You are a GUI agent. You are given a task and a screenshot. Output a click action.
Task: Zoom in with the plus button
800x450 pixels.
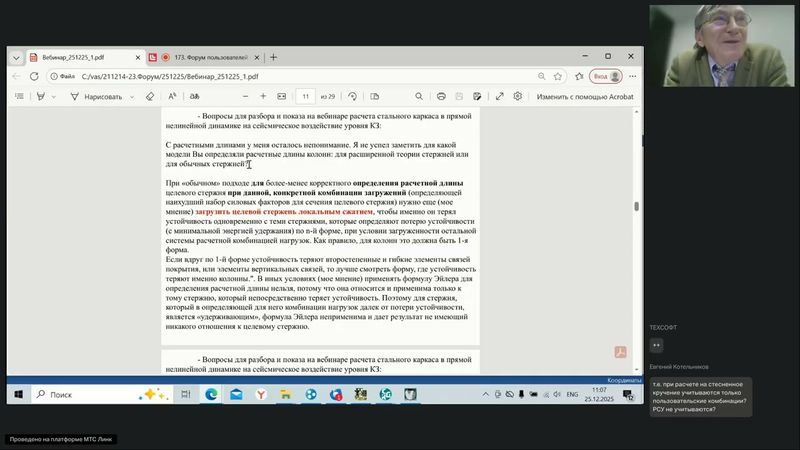coord(263,96)
